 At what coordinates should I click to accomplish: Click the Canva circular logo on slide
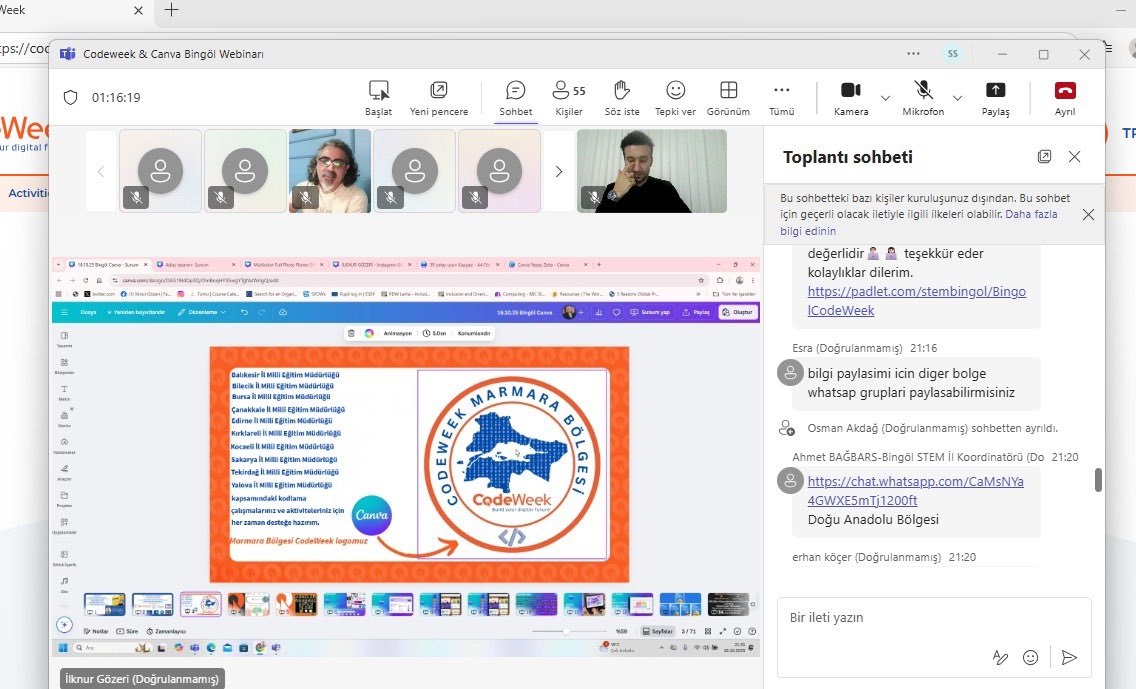[x=372, y=515]
